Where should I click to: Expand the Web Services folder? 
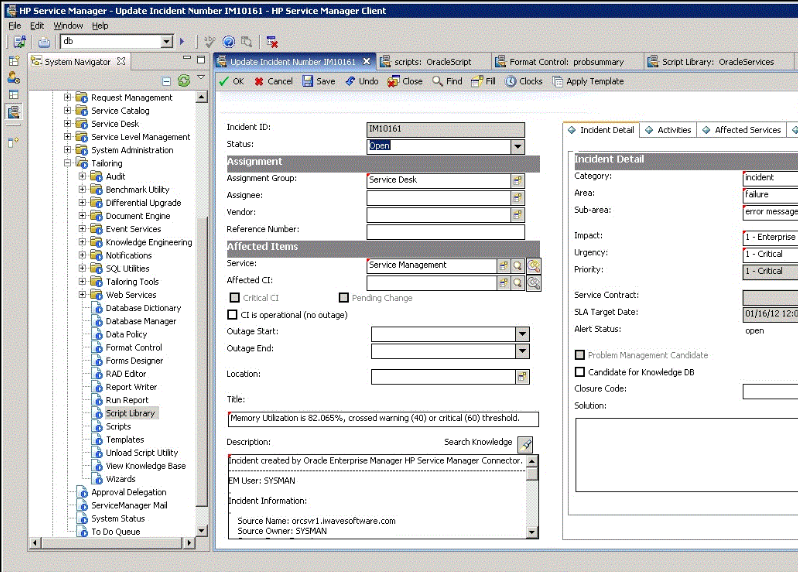pyautogui.click(x=82, y=294)
